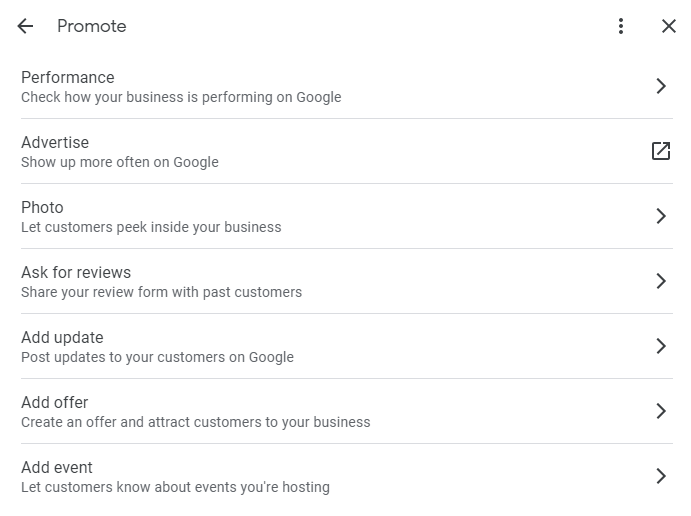
Task: Click the Add update chevron arrow
Action: 660,346
